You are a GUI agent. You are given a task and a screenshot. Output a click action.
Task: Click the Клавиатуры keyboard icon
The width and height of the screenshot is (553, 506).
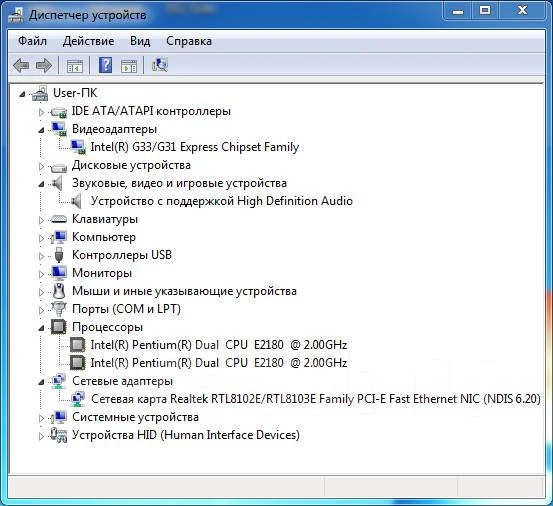tap(59, 219)
